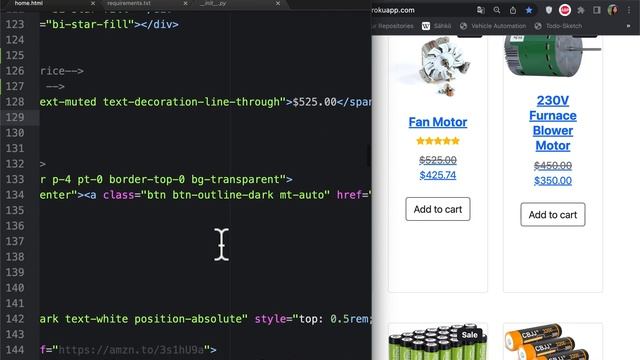Click the zoom magnifier icon in address bar
The width and height of the screenshot is (640, 360).
(x=497, y=10)
